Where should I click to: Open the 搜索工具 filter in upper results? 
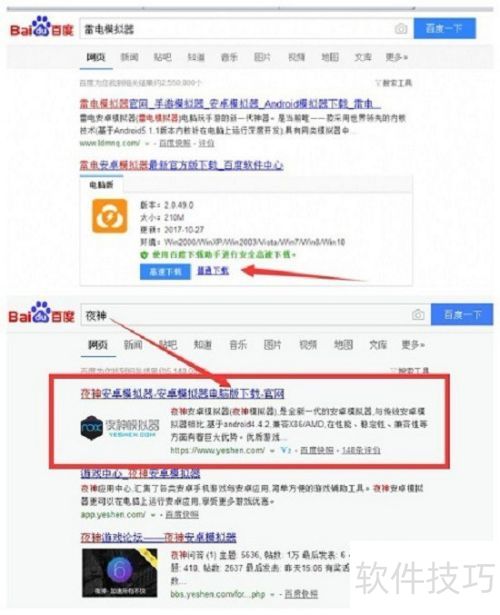click(393, 83)
